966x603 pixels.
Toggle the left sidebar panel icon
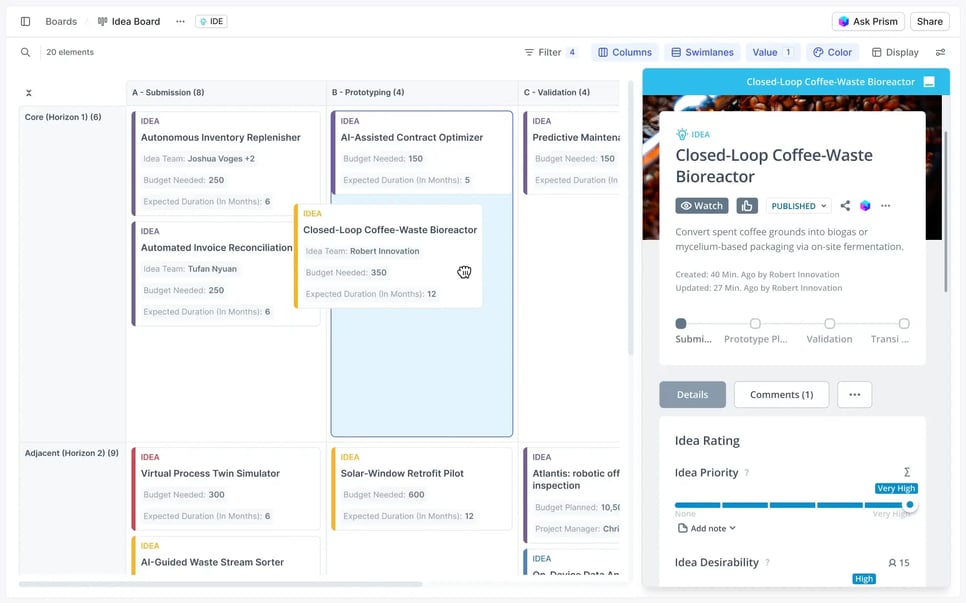tap(25, 21)
